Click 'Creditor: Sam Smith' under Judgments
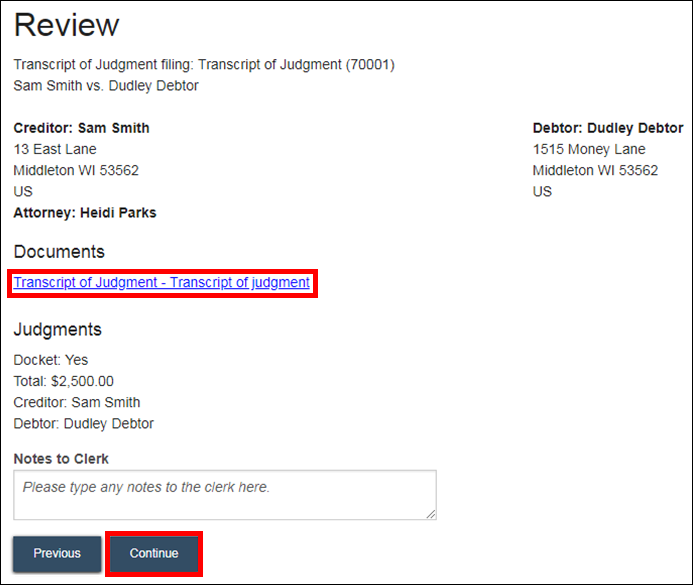693x585 pixels. pos(77,403)
